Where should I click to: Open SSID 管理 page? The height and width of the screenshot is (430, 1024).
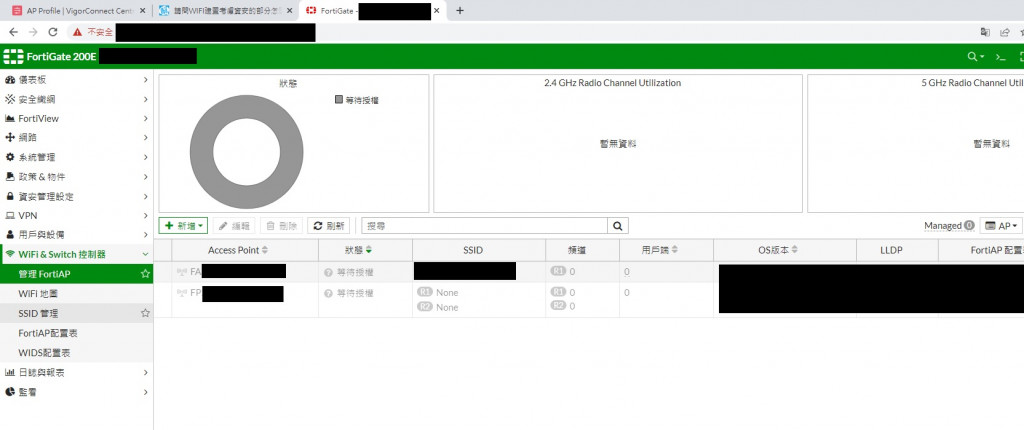76,313
